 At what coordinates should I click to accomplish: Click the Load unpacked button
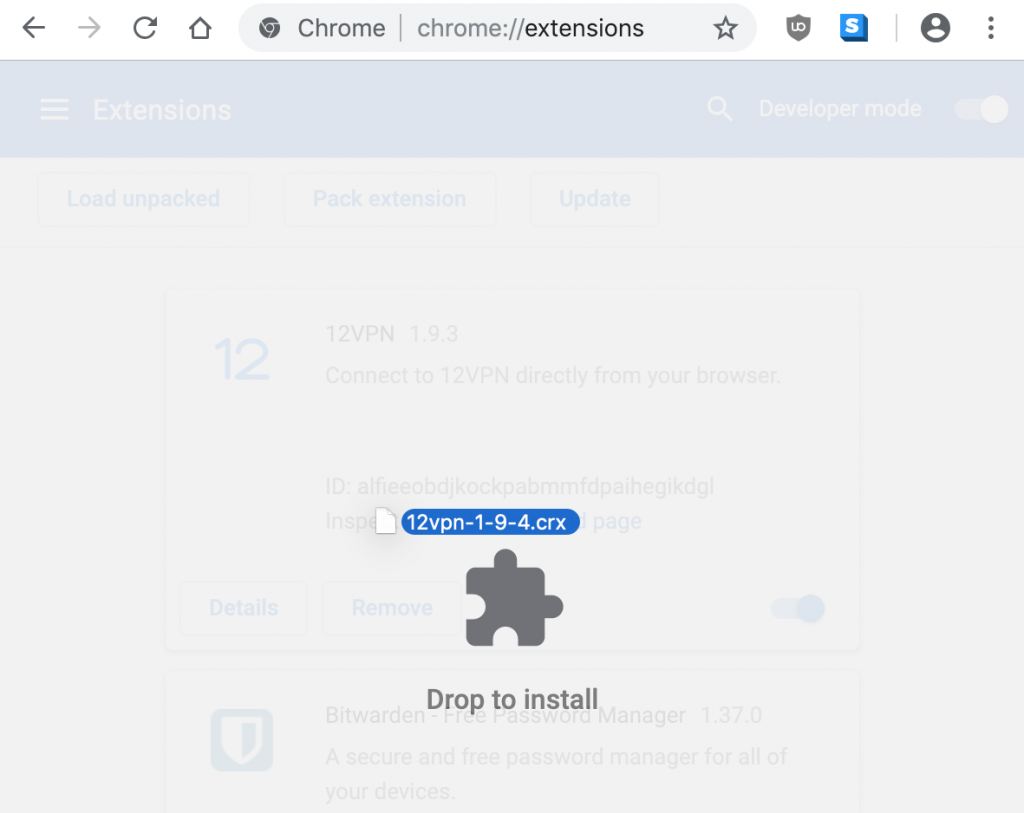click(143, 199)
